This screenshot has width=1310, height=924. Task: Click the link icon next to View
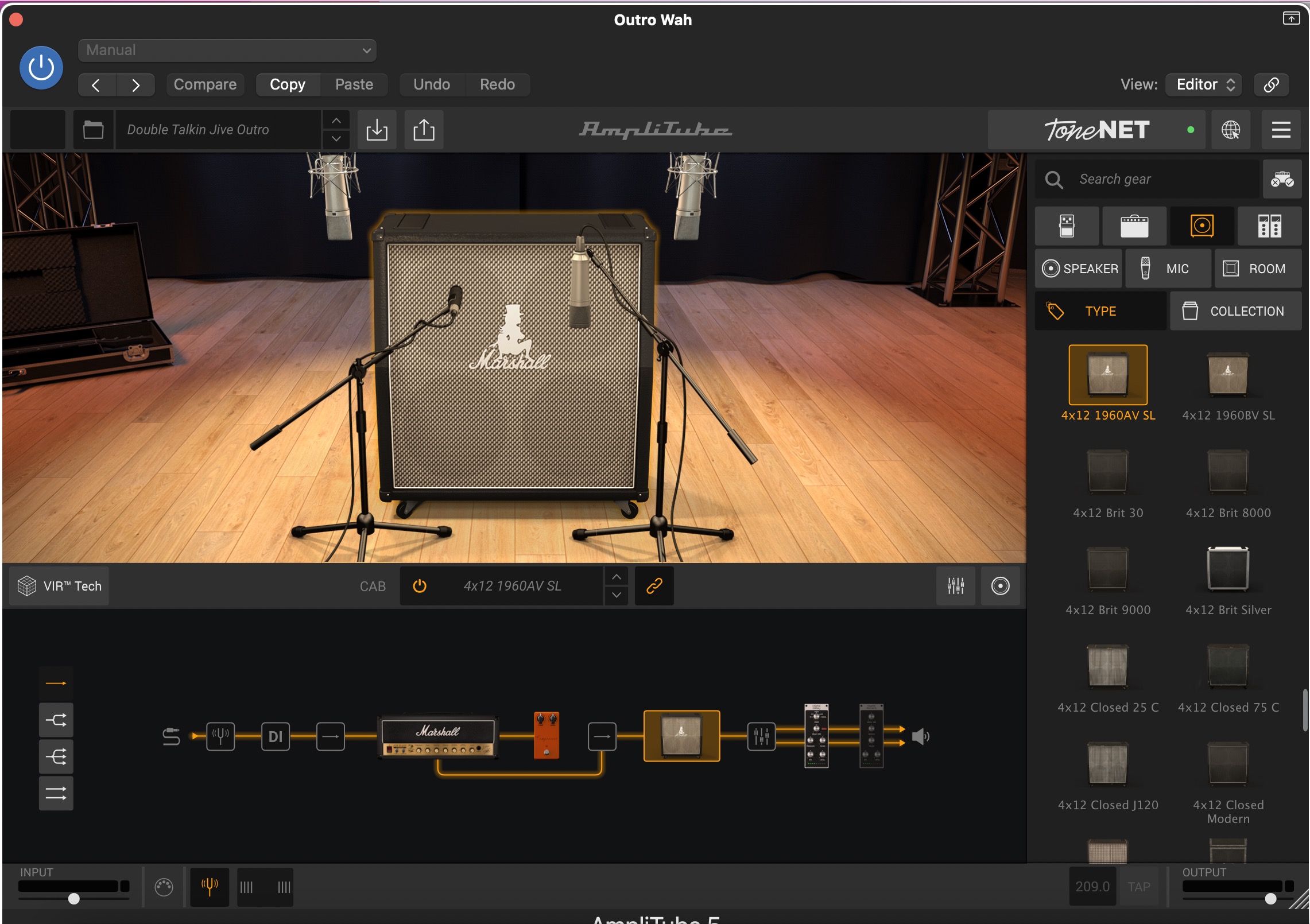click(1271, 85)
